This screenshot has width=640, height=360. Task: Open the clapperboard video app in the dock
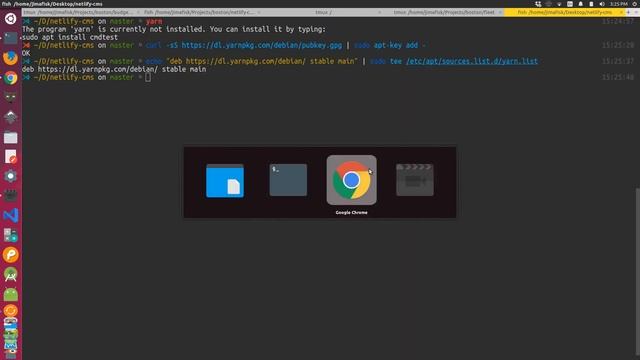click(x=11, y=196)
